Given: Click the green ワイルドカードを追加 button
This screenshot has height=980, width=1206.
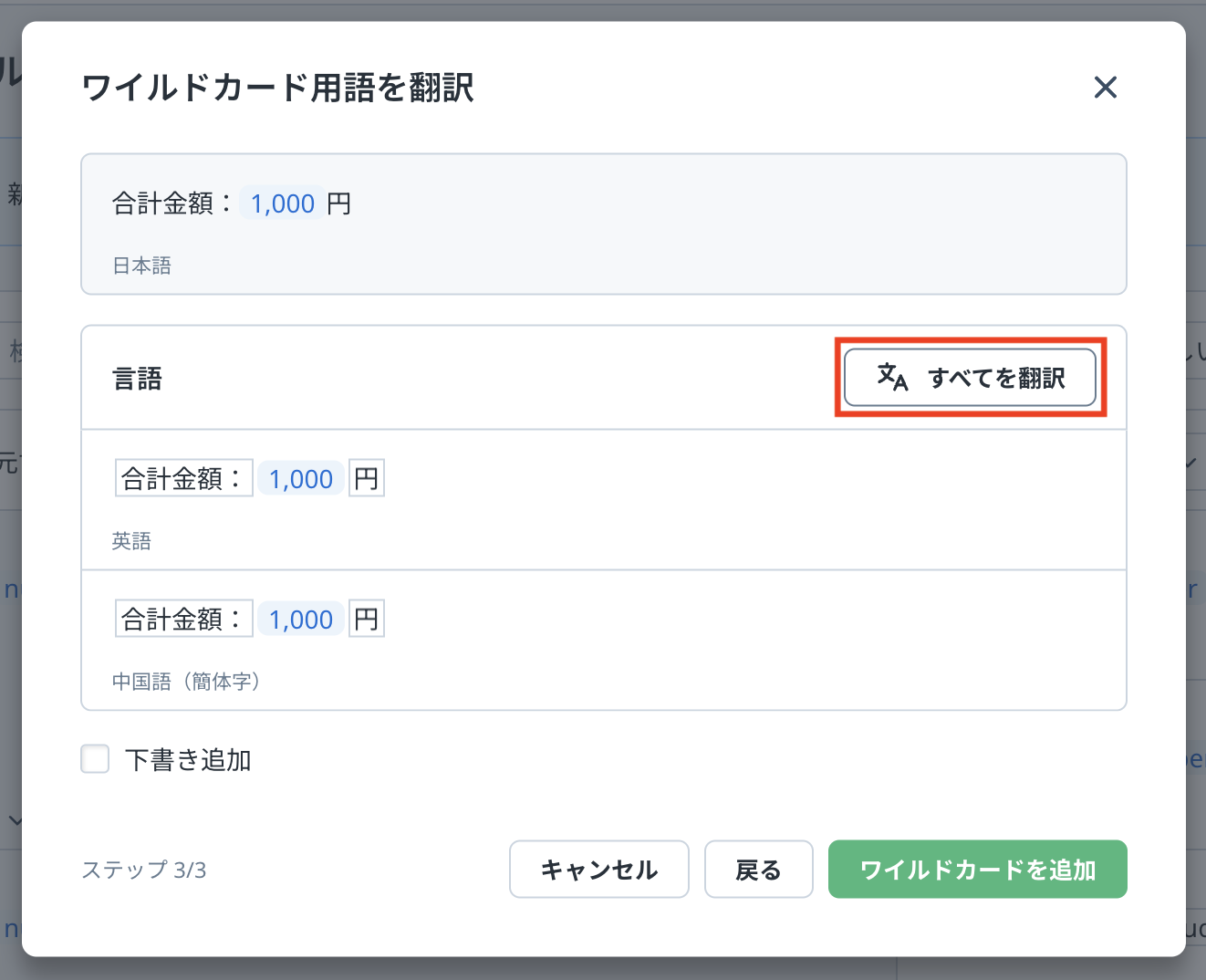Looking at the screenshot, I should (977, 870).
